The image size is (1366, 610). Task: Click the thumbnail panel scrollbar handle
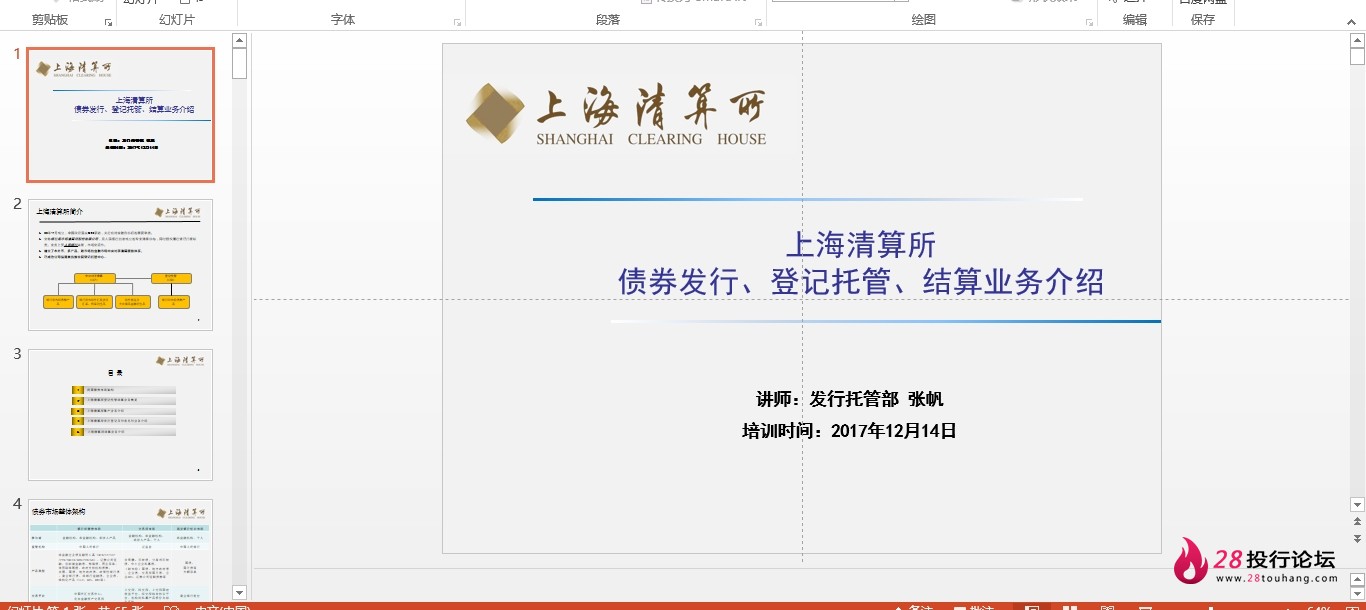(239, 63)
